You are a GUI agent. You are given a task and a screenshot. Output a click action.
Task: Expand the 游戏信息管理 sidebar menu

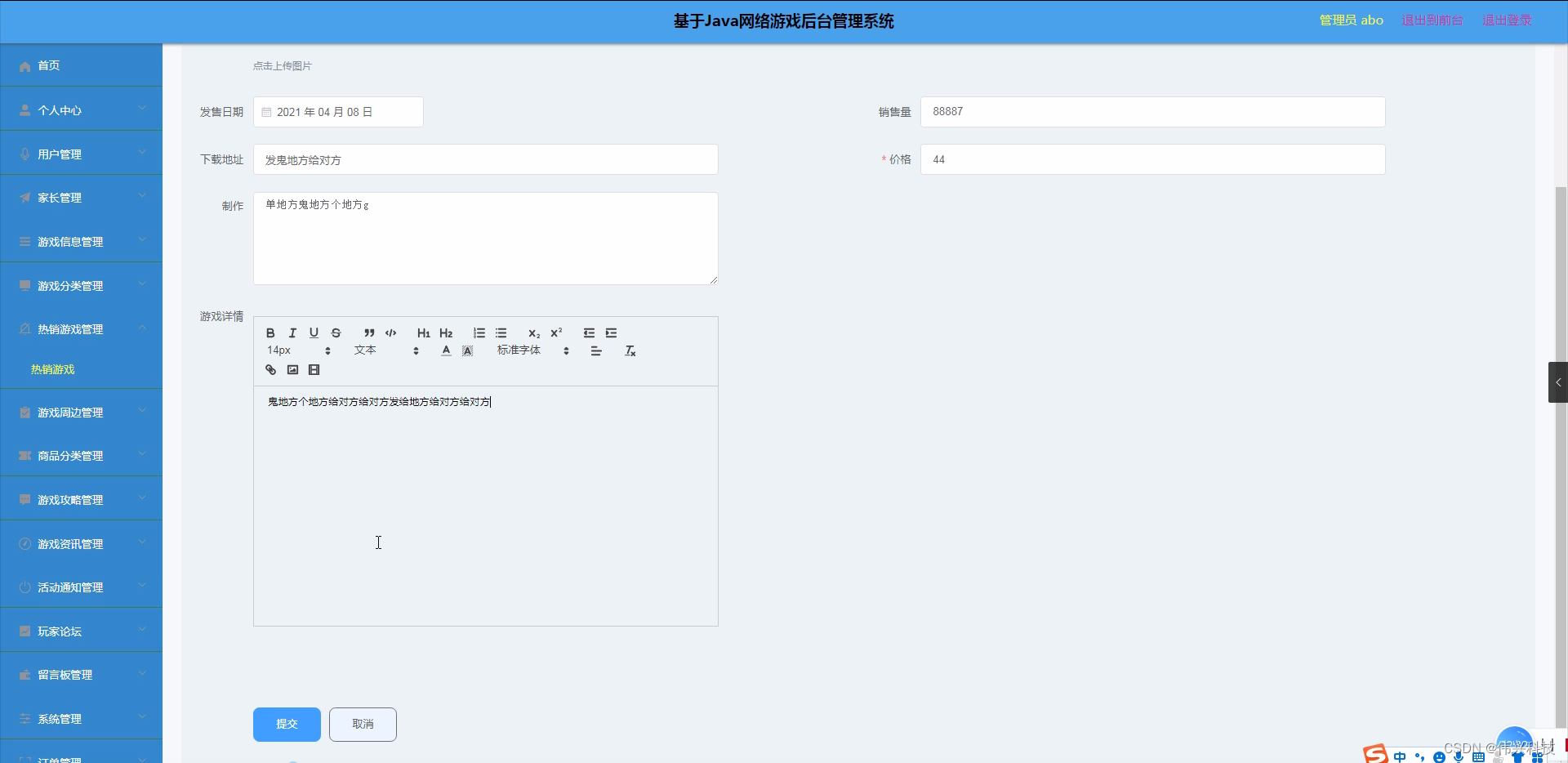[x=82, y=242]
